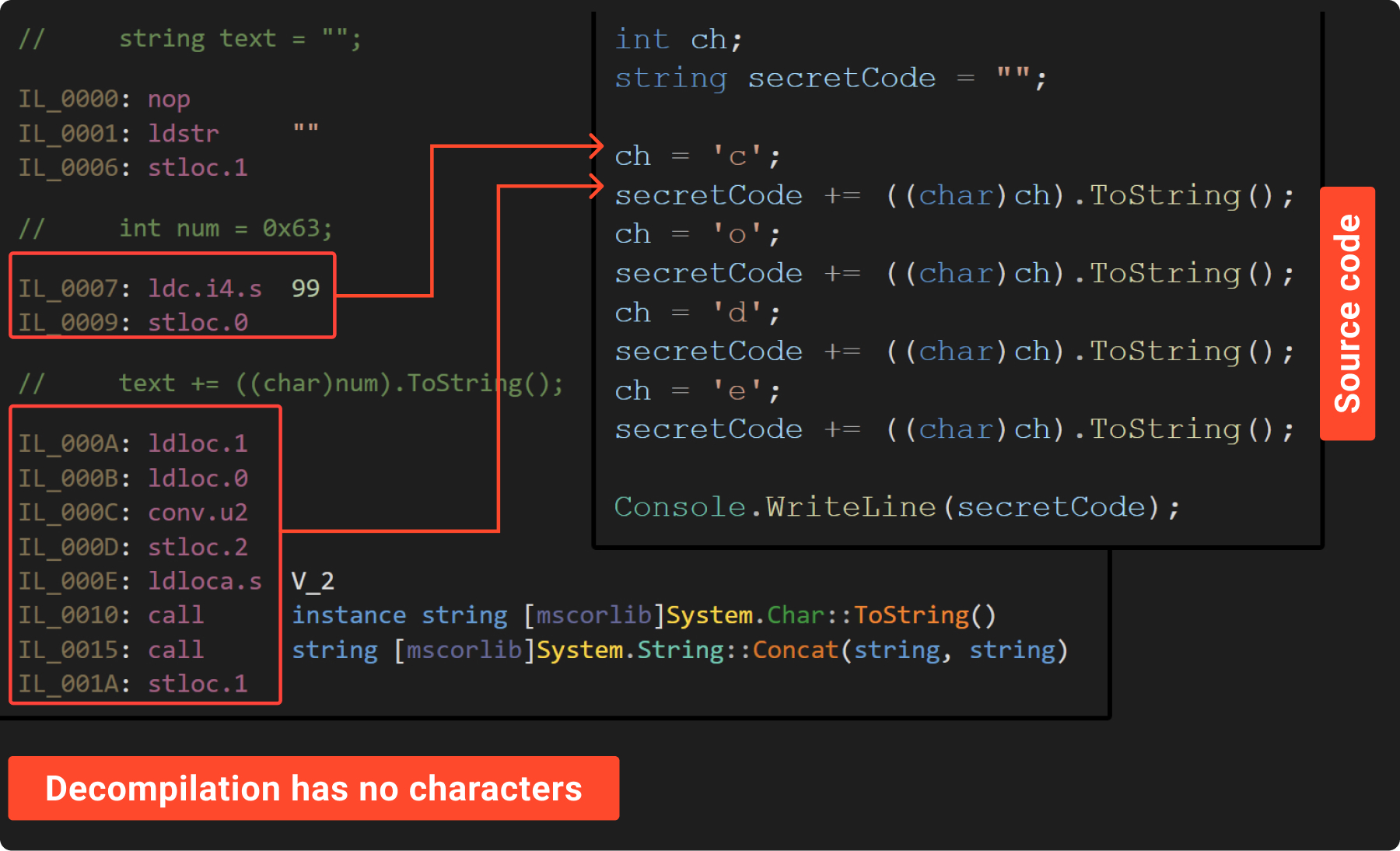1400x851 pixels.
Task: Select the V_2 operand text
Action: 313,581
